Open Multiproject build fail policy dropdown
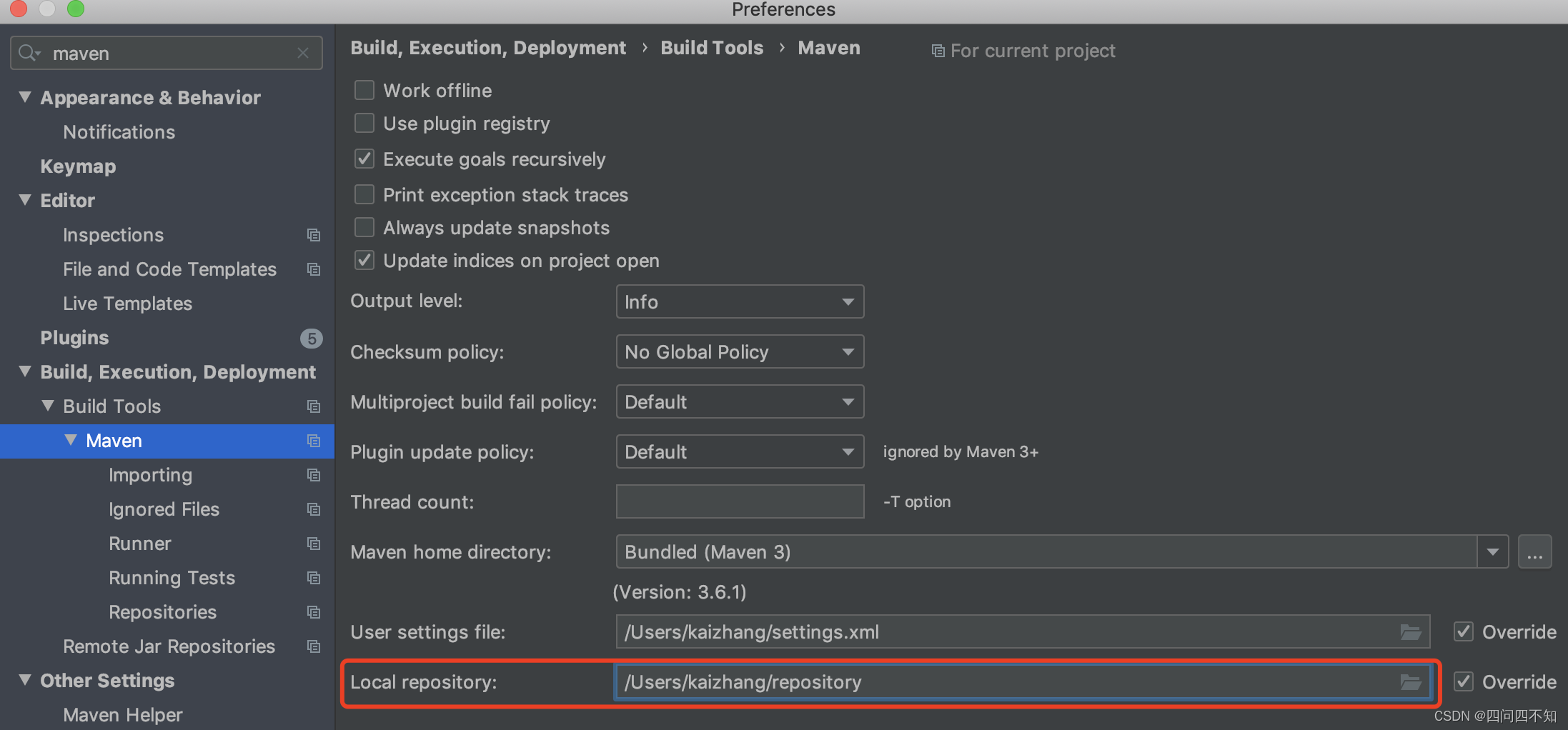 740,401
